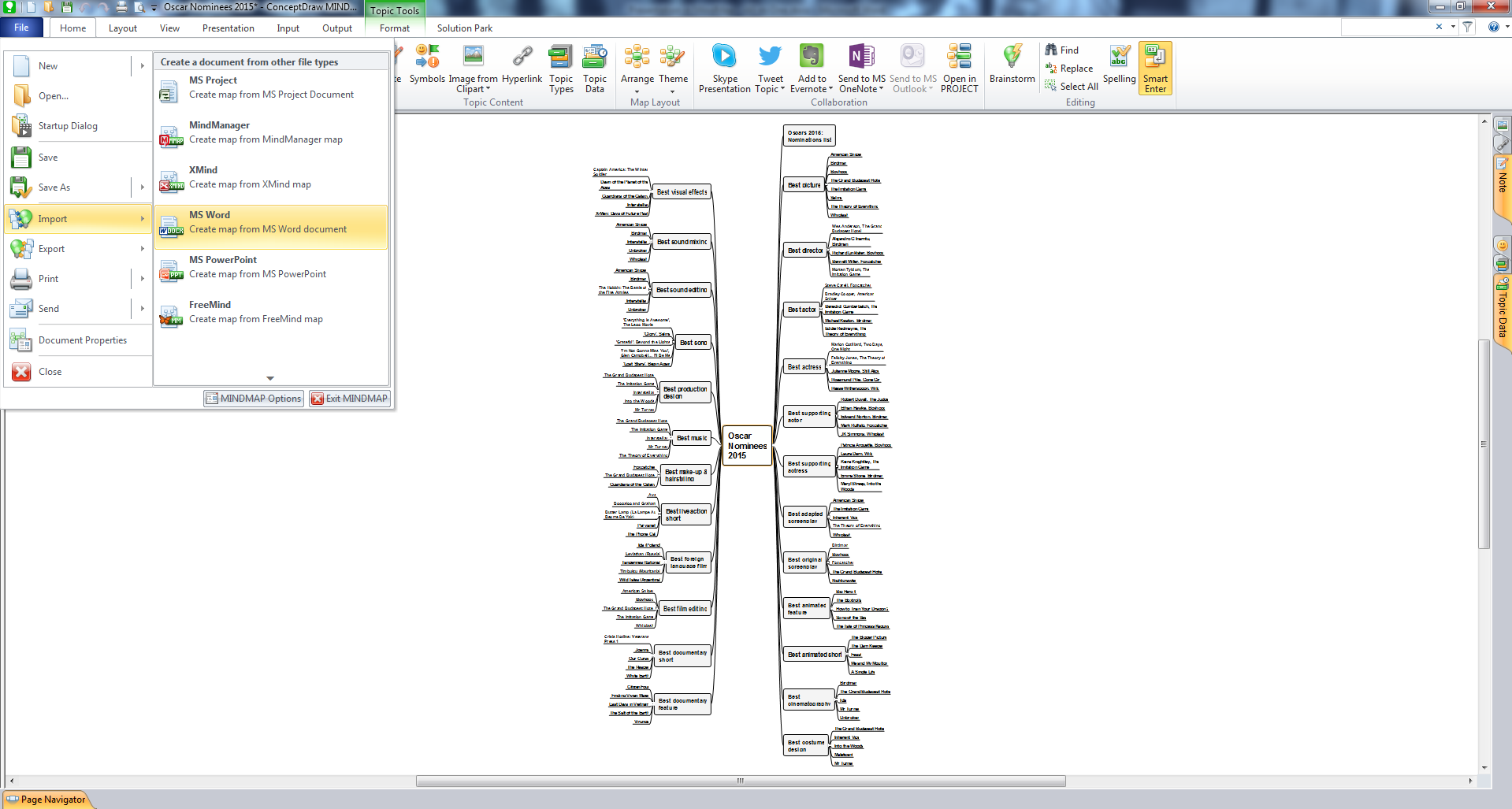
Task: Click the horizontal scrollbar thumb
Action: point(740,781)
